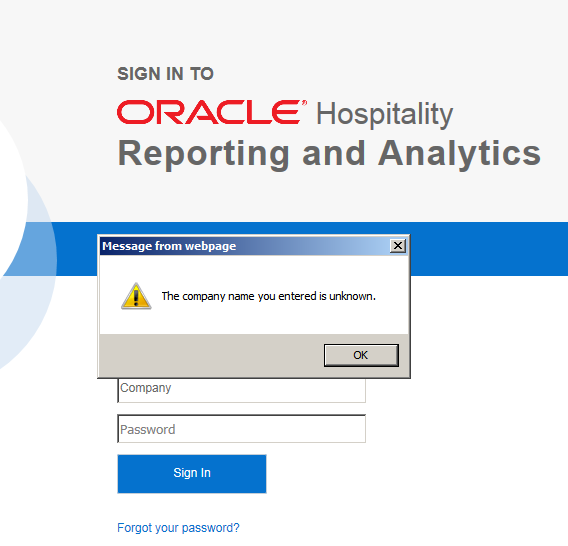
Task: Click the 'SIGN IN TO' heading
Action: (165, 74)
